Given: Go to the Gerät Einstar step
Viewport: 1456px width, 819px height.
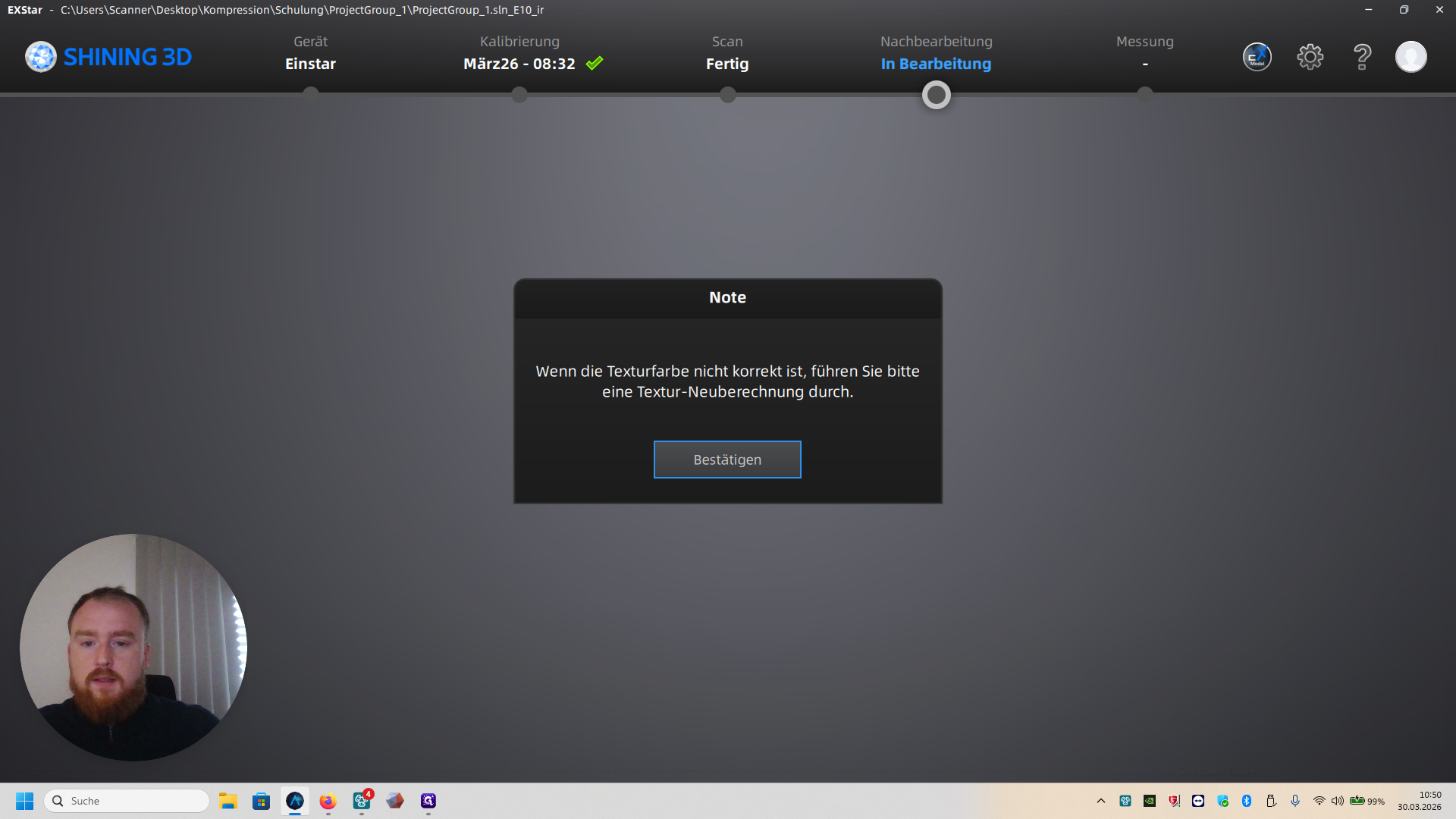Looking at the screenshot, I should pyautogui.click(x=310, y=53).
